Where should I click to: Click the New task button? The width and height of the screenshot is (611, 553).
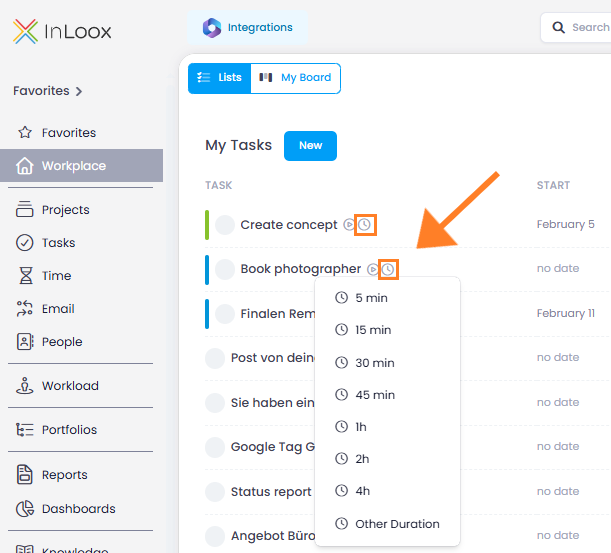point(310,146)
